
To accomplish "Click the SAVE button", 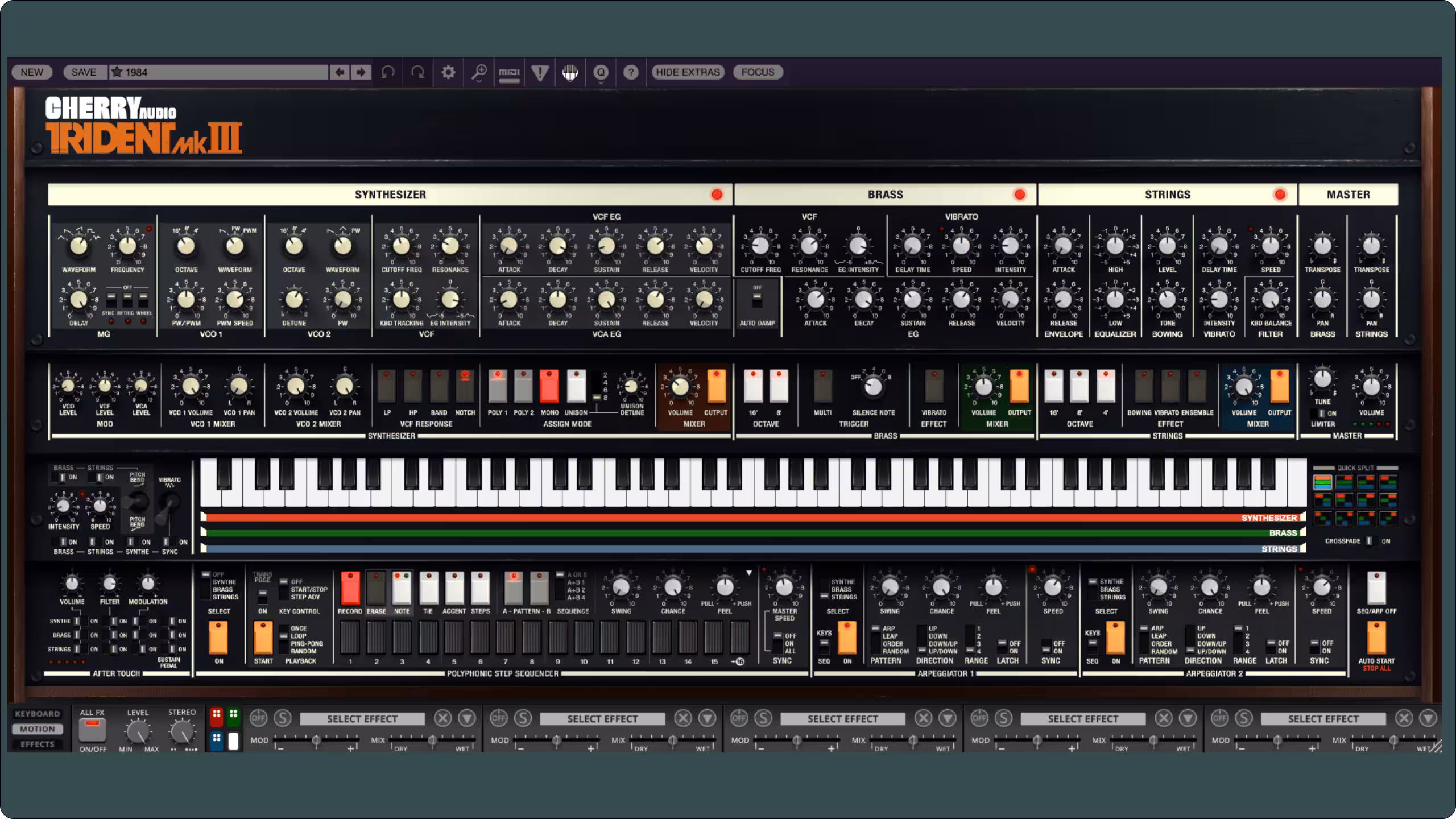I will pos(84,72).
